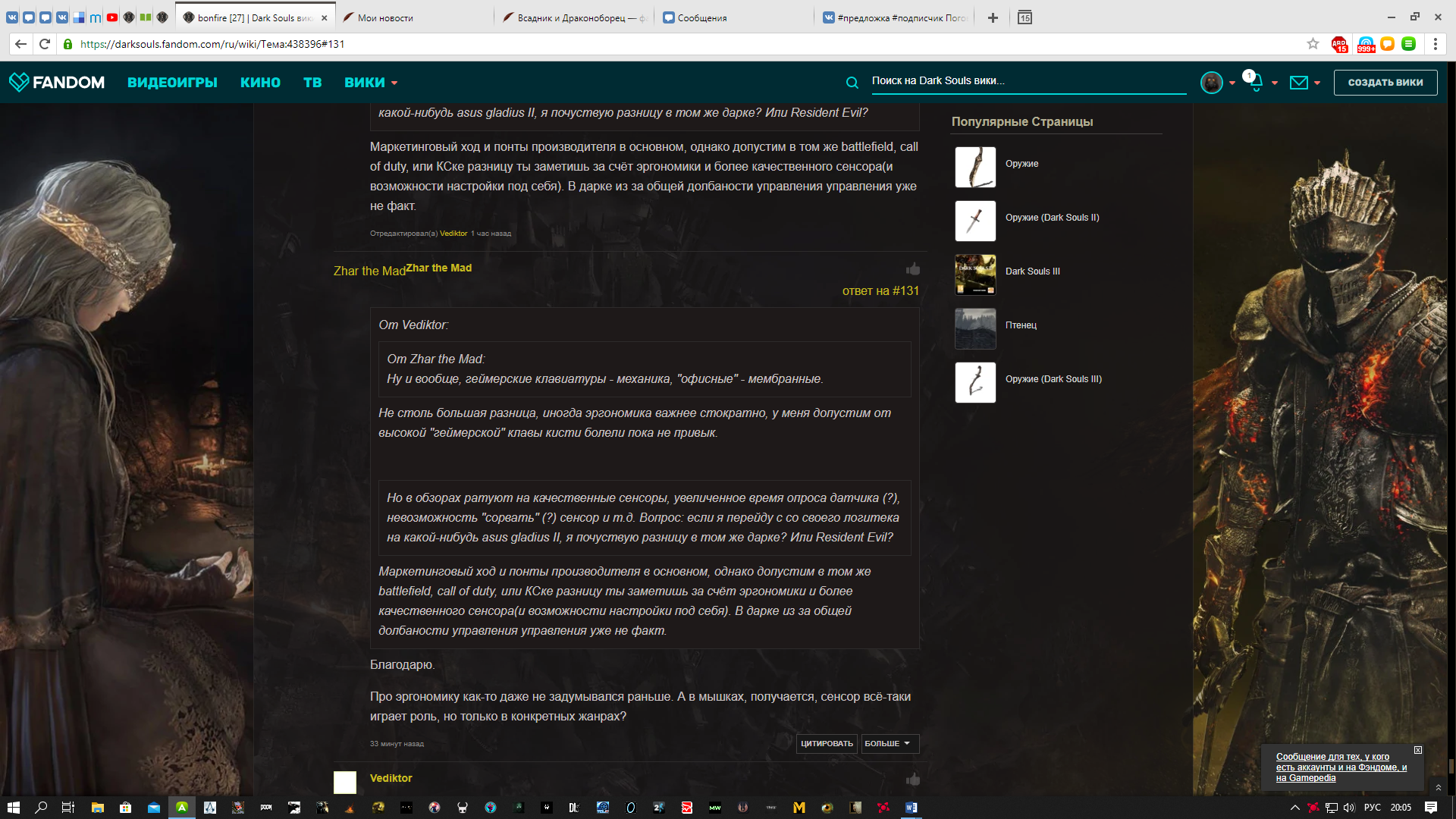Screen dimensions: 1456x819
Task: Open the БОЛЬШЕ dropdown on the post
Action: tap(889, 744)
